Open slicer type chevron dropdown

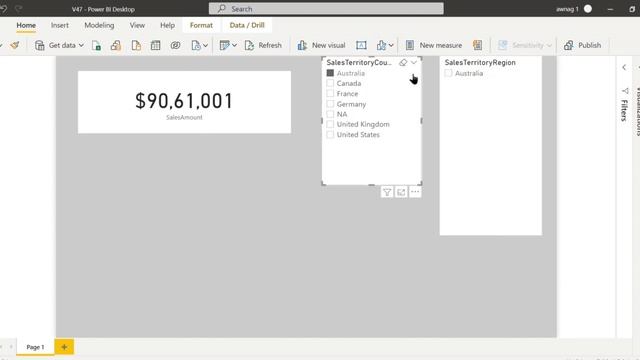coord(414,62)
